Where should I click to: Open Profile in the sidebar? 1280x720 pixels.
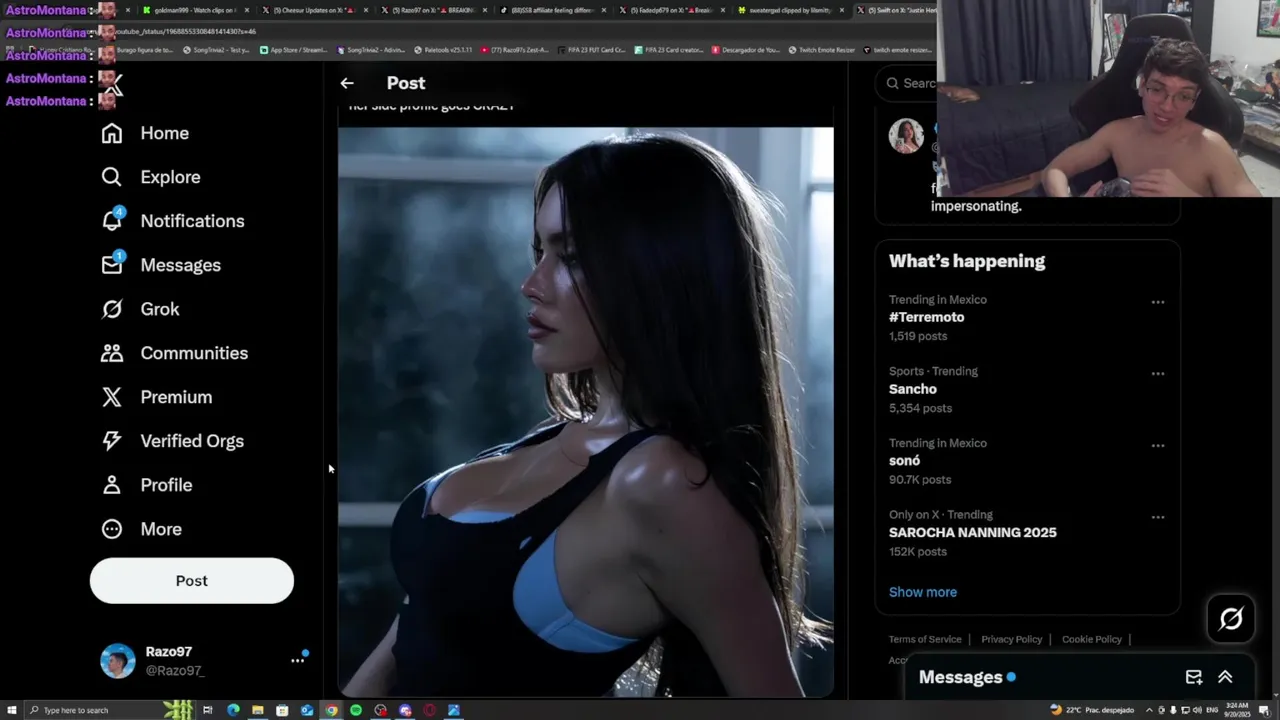point(146,485)
